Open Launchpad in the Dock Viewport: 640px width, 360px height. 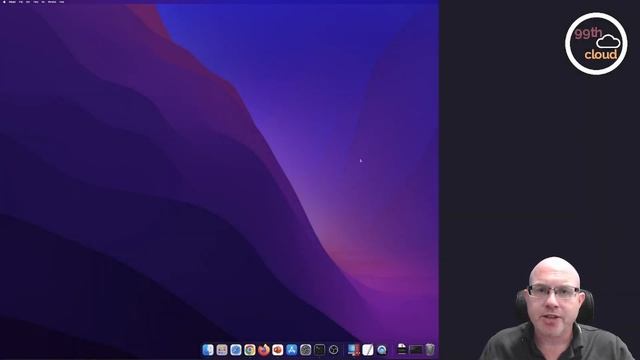[x=222, y=350]
